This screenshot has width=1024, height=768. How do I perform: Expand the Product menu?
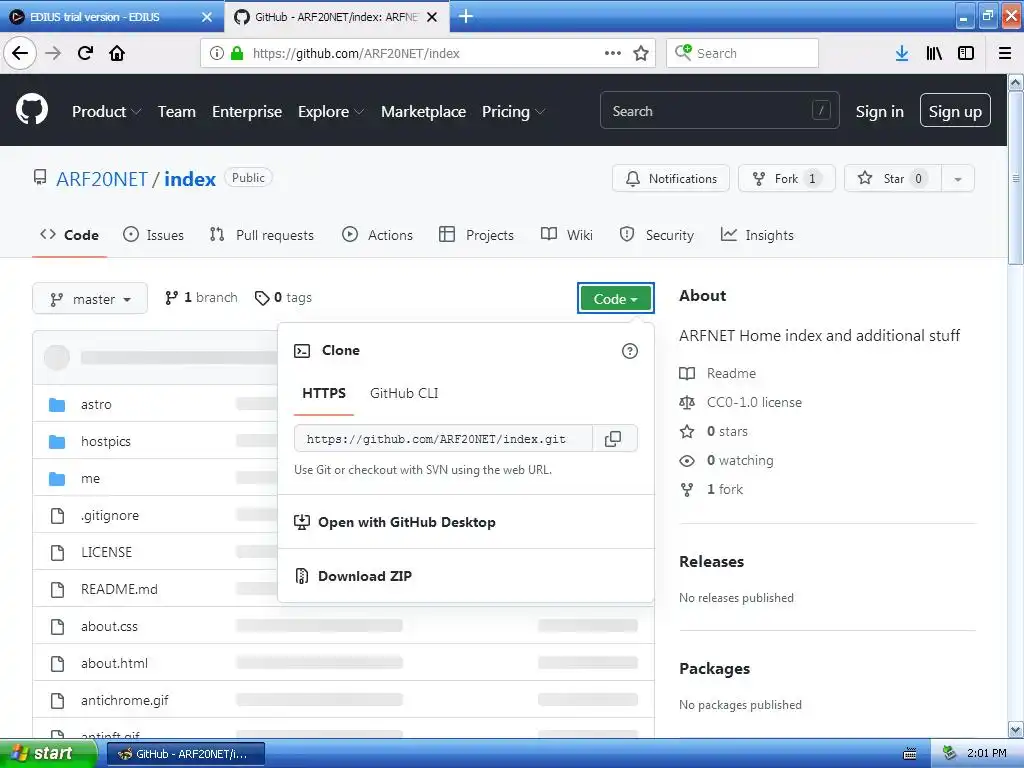pyautogui.click(x=106, y=112)
